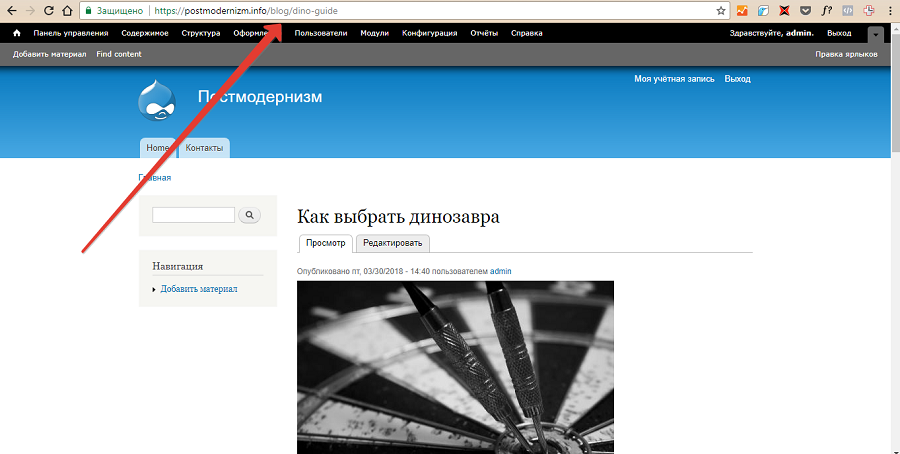
Task: Open Правка ярлыков link
Action: pyautogui.click(x=846, y=54)
